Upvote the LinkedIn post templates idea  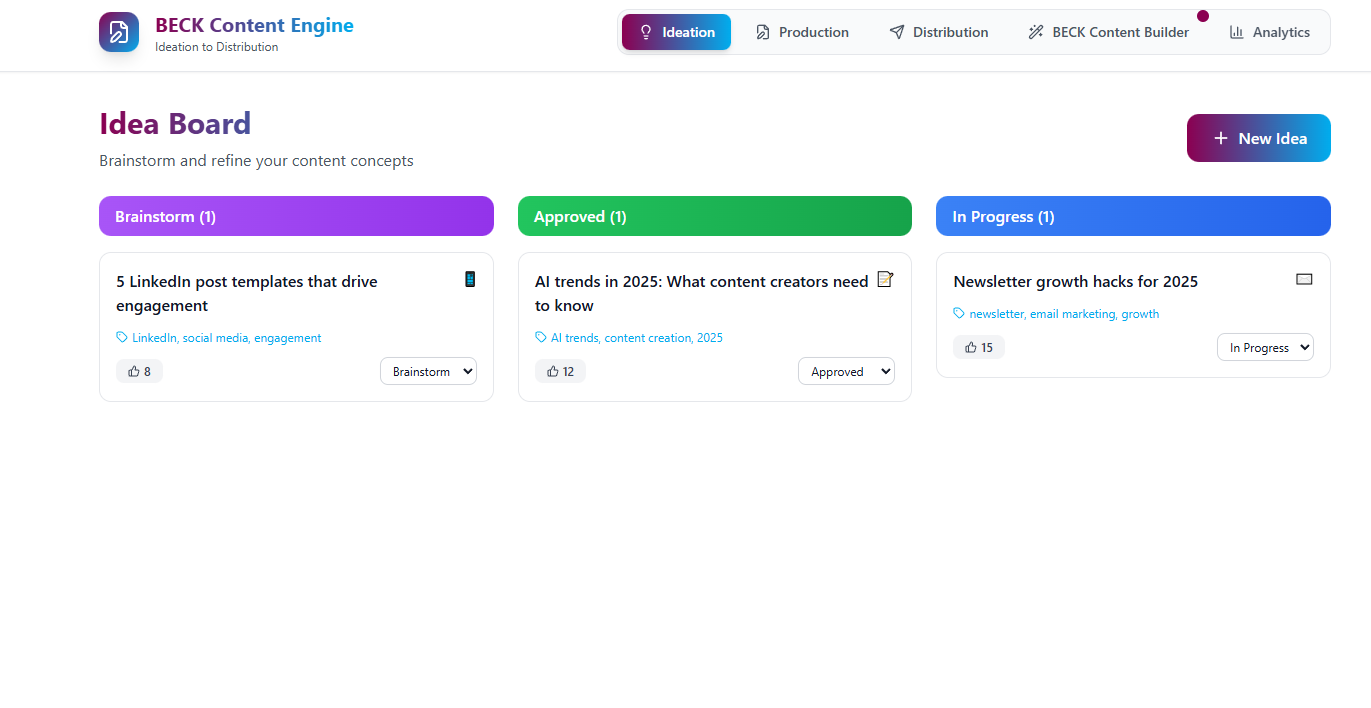(139, 371)
